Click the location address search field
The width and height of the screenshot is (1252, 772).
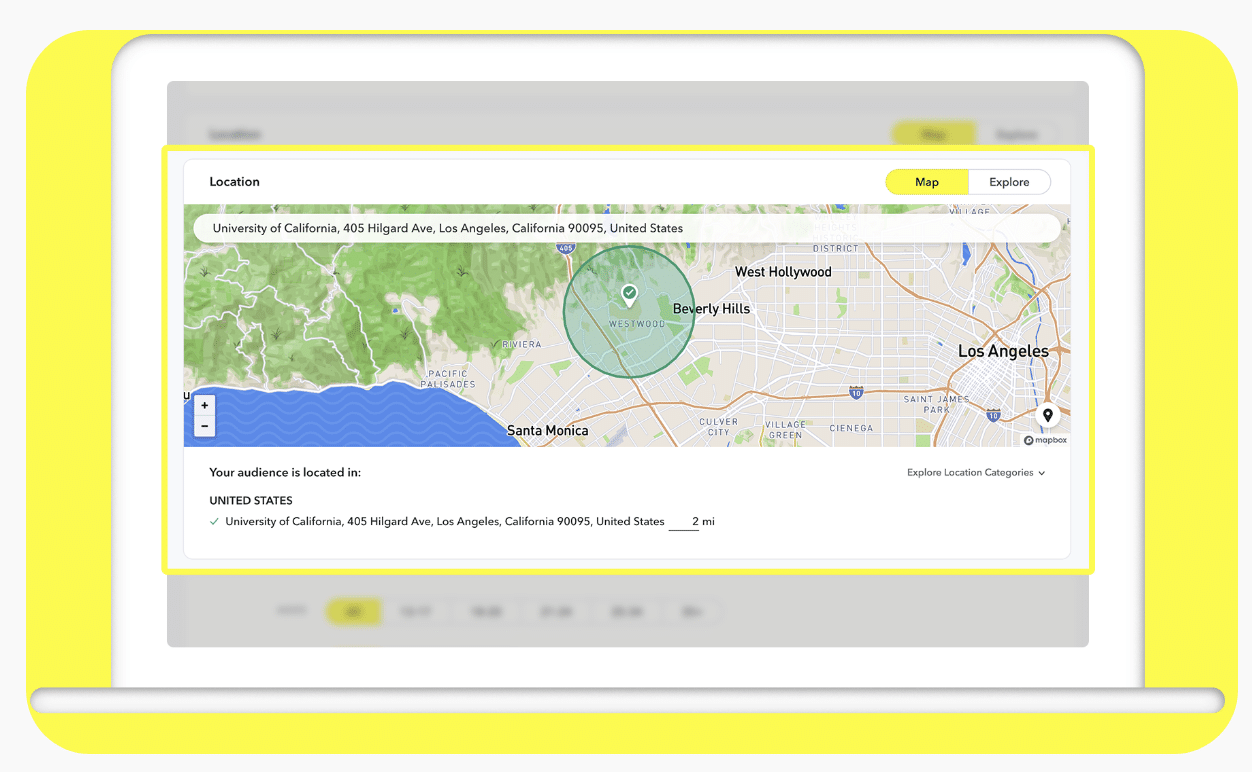point(627,228)
